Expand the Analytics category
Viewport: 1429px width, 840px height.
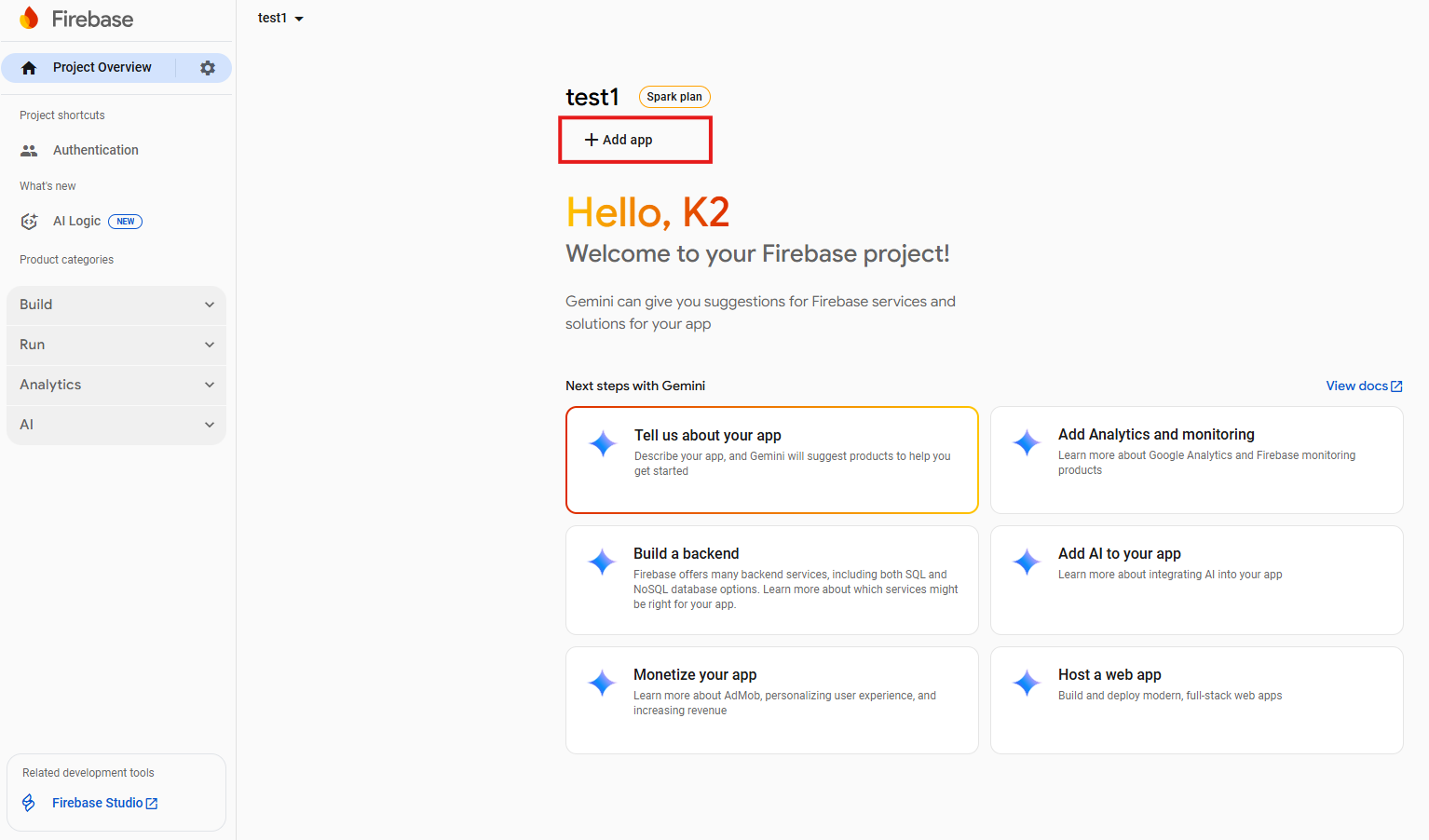pyautogui.click(x=116, y=385)
